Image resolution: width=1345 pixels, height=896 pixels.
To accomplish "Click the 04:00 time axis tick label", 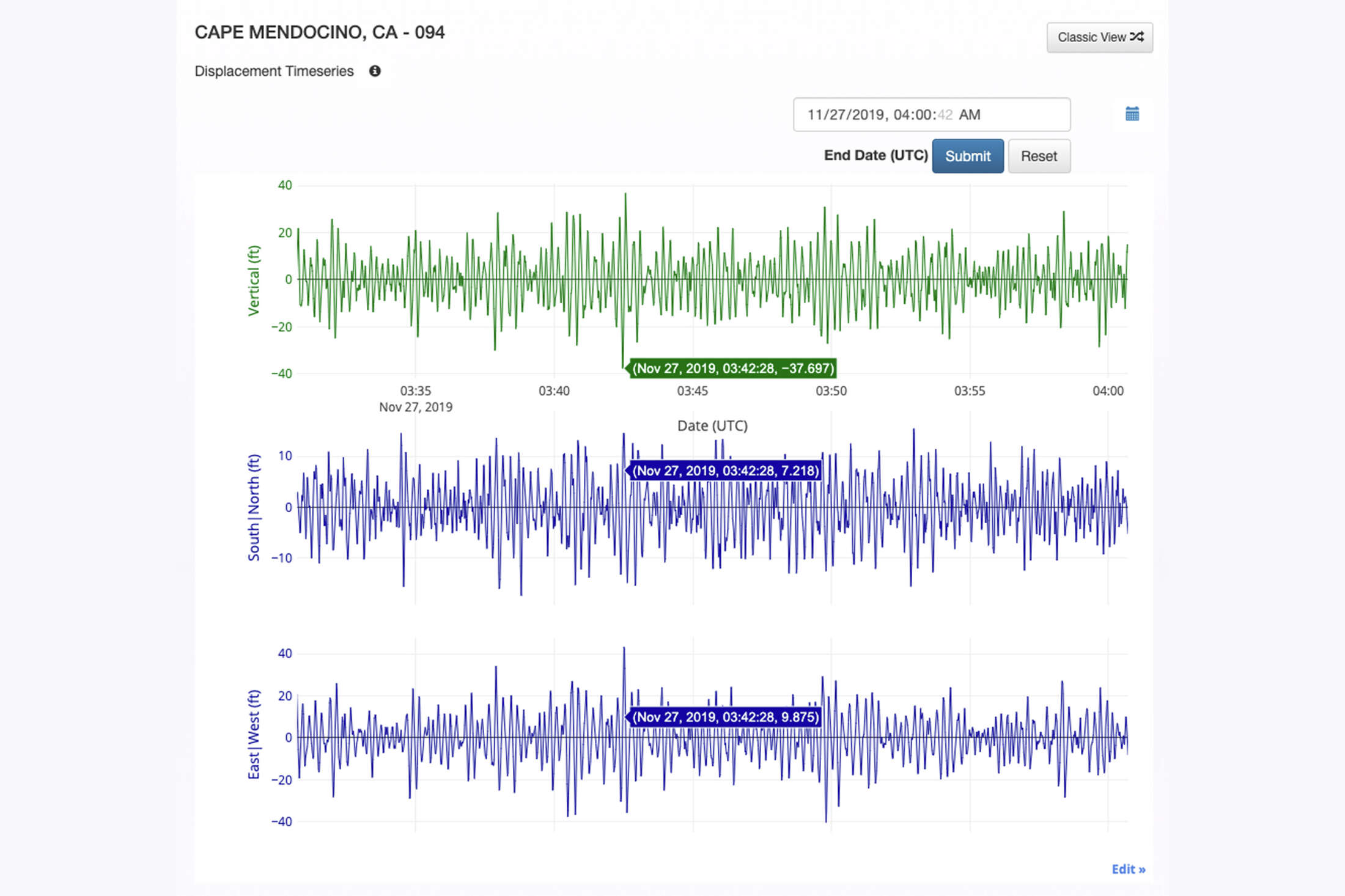I will pos(1108,391).
